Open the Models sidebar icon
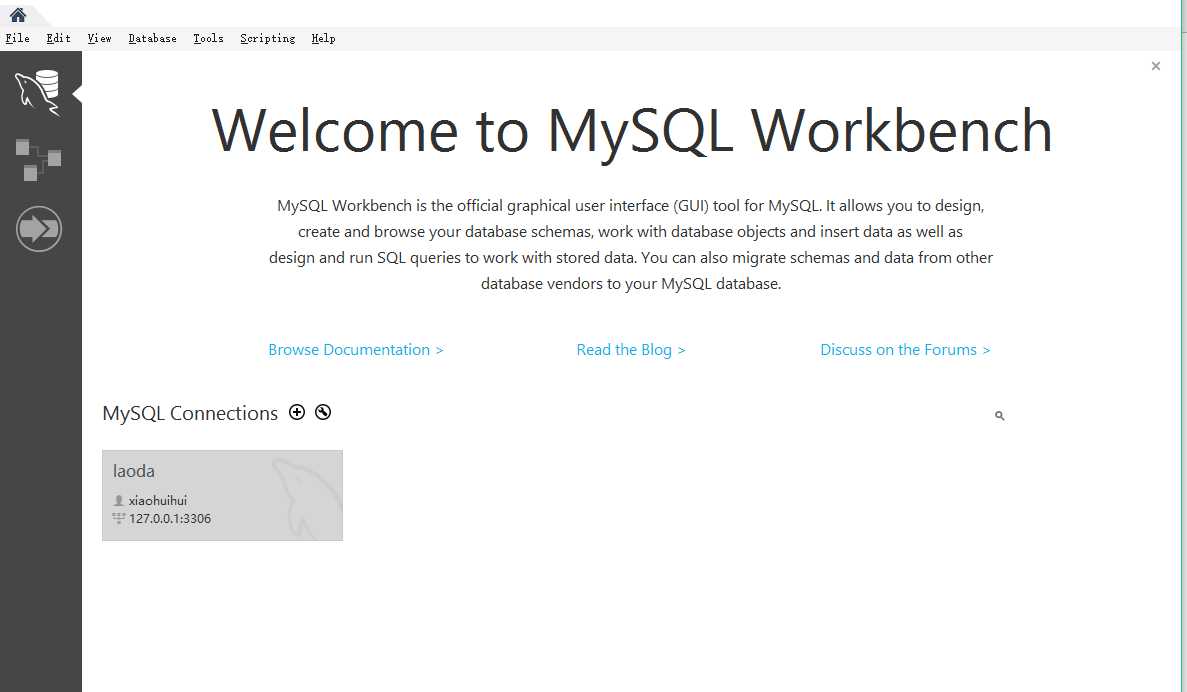Viewport: 1187px width, 692px height. [38, 160]
